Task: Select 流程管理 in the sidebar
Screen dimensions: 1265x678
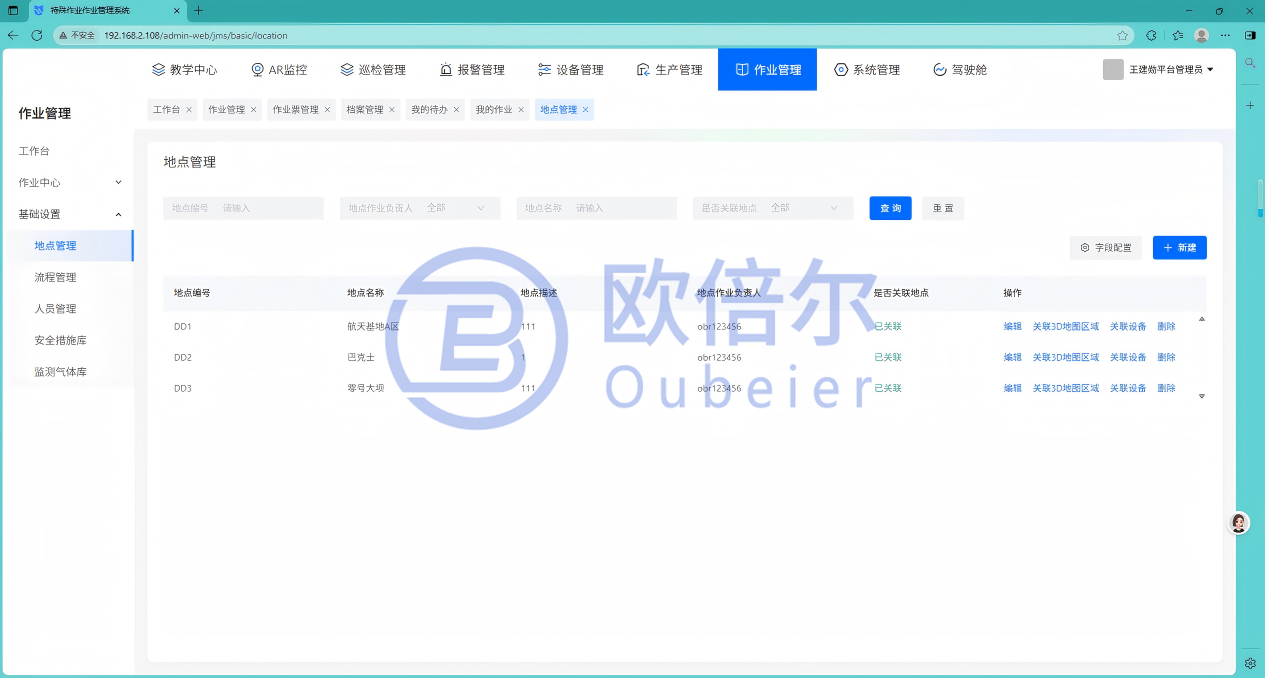Action: click(x=55, y=277)
